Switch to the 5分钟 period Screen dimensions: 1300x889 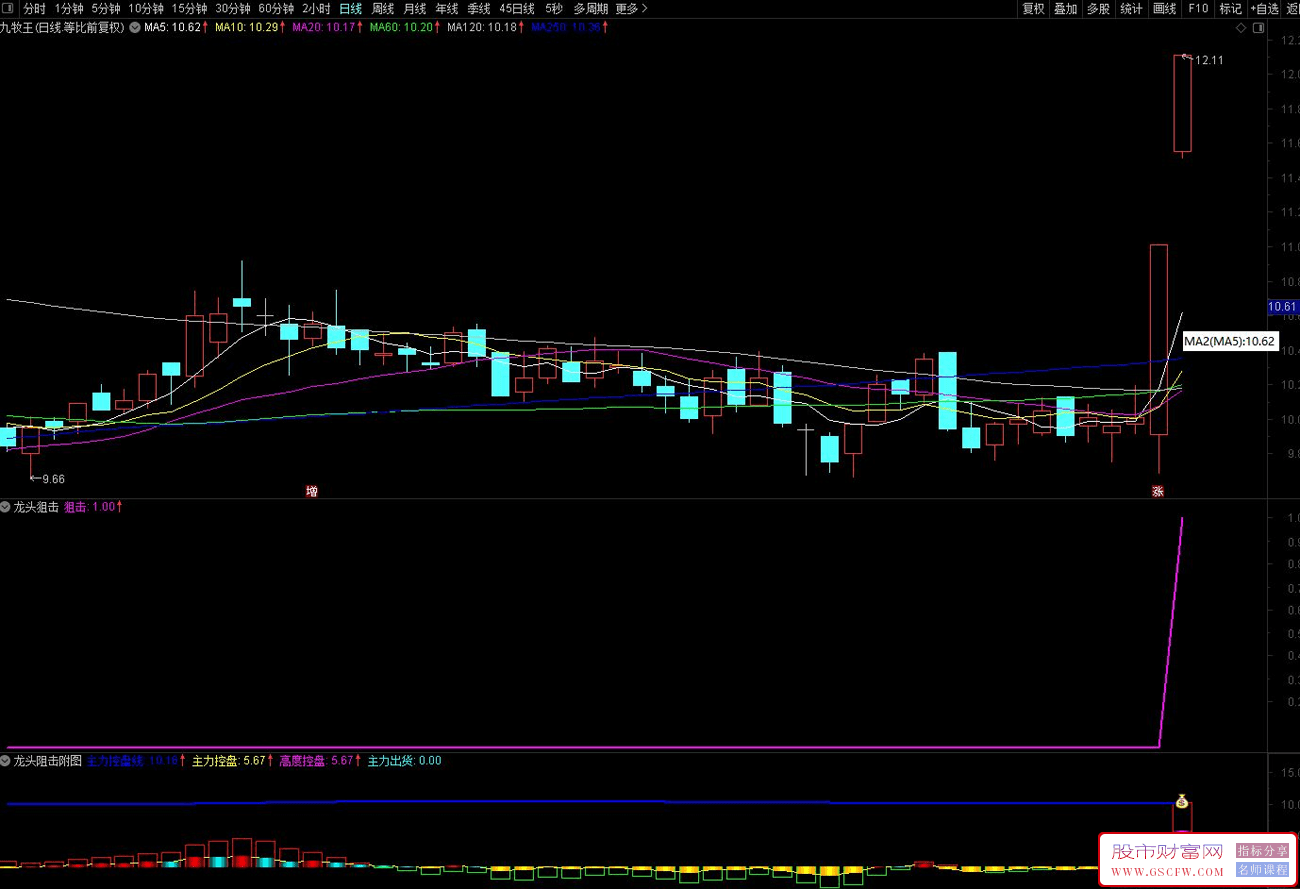click(x=107, y=8)
